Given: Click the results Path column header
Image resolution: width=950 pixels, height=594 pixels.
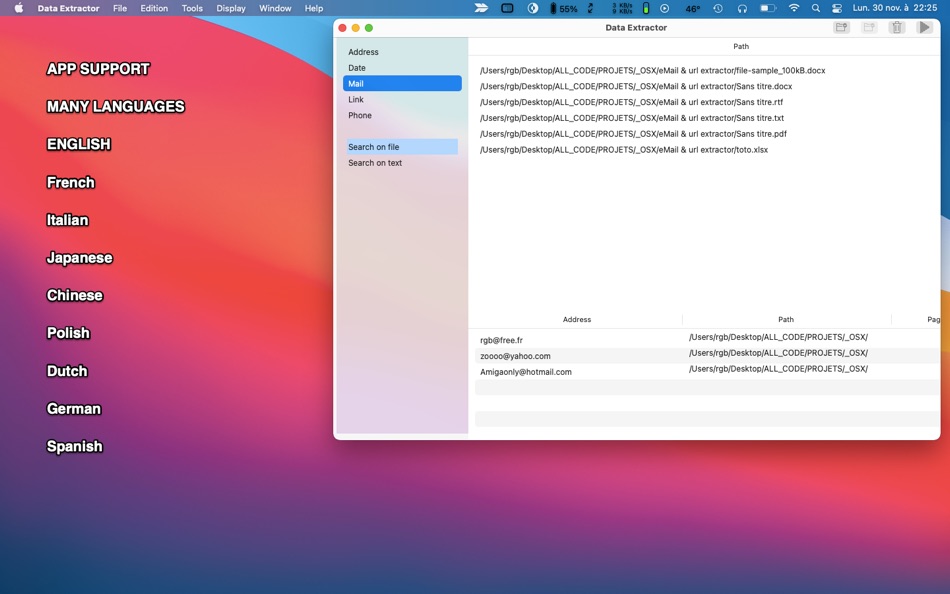Looking at the screenshot, I should tap(786, 319).
